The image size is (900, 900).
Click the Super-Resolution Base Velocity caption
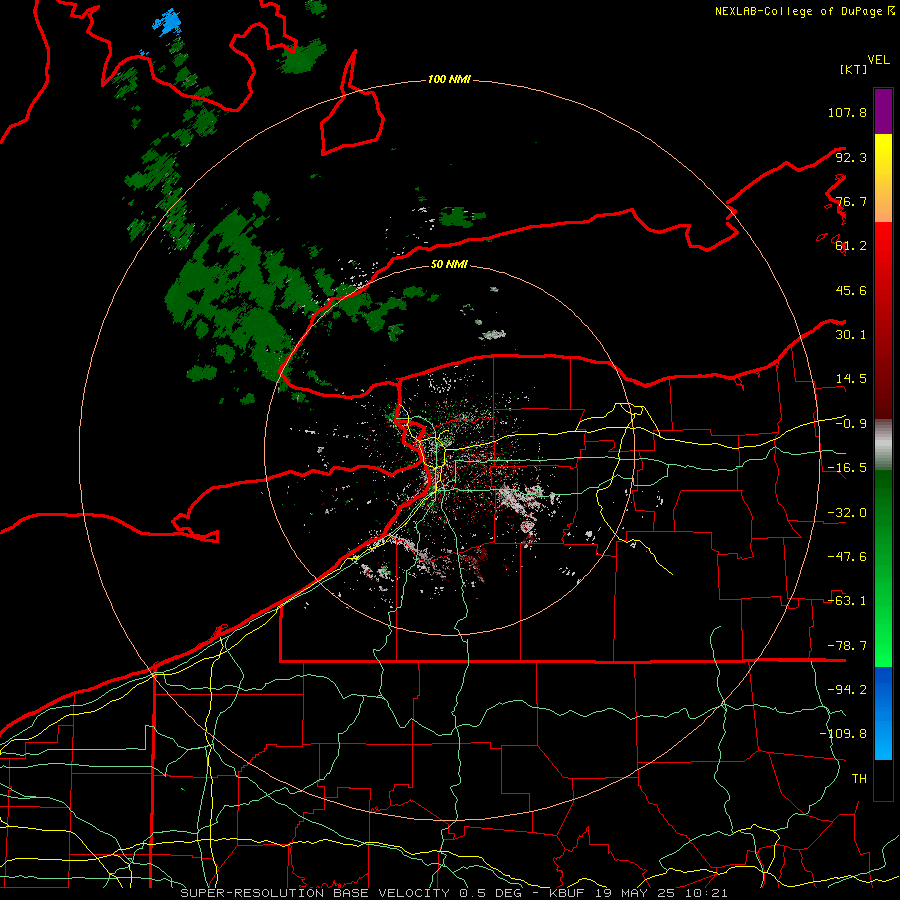(454, 893)
